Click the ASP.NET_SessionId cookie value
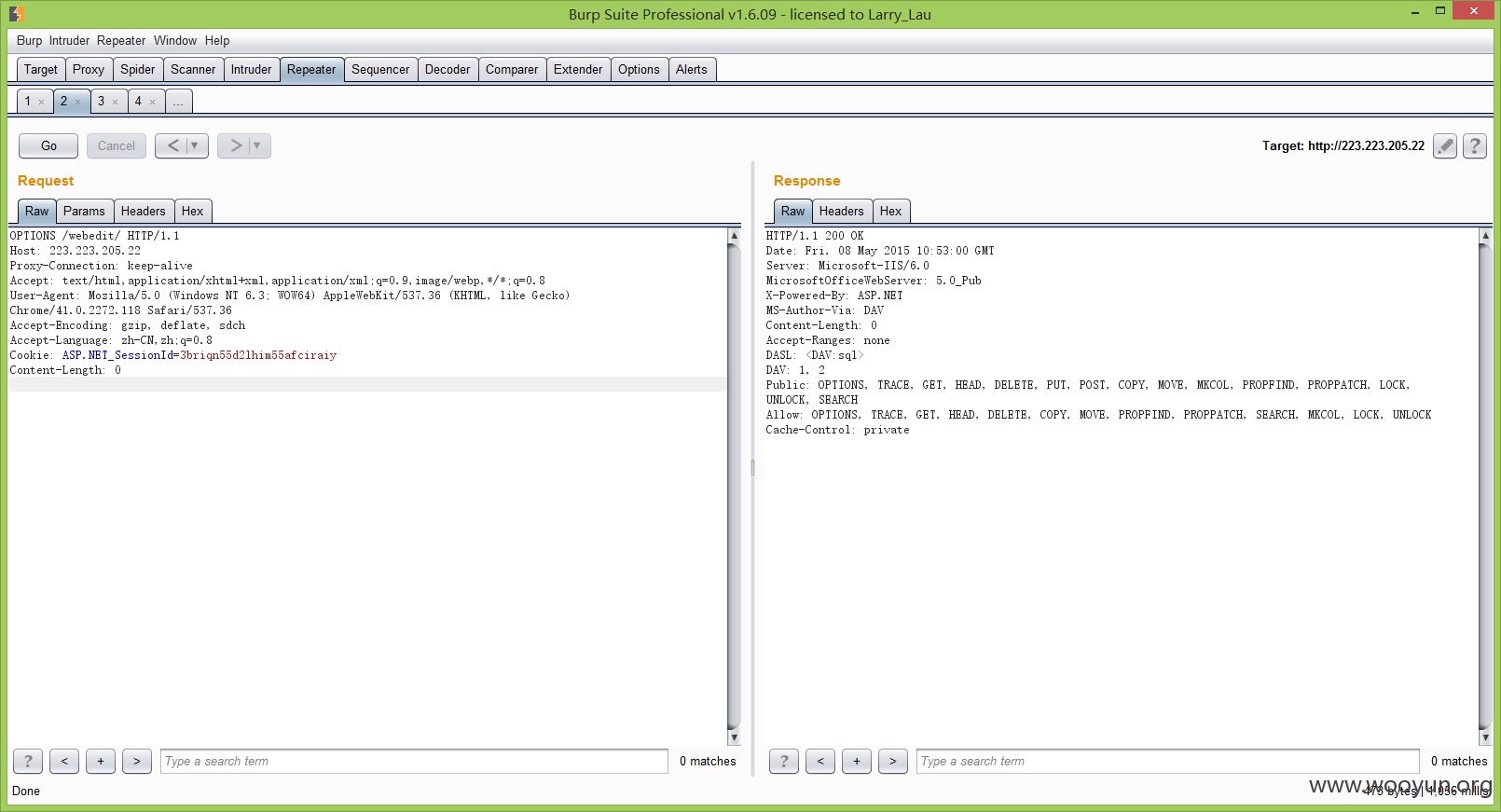The width and height of the screenshot is (1501, 812). pos(258,355)
